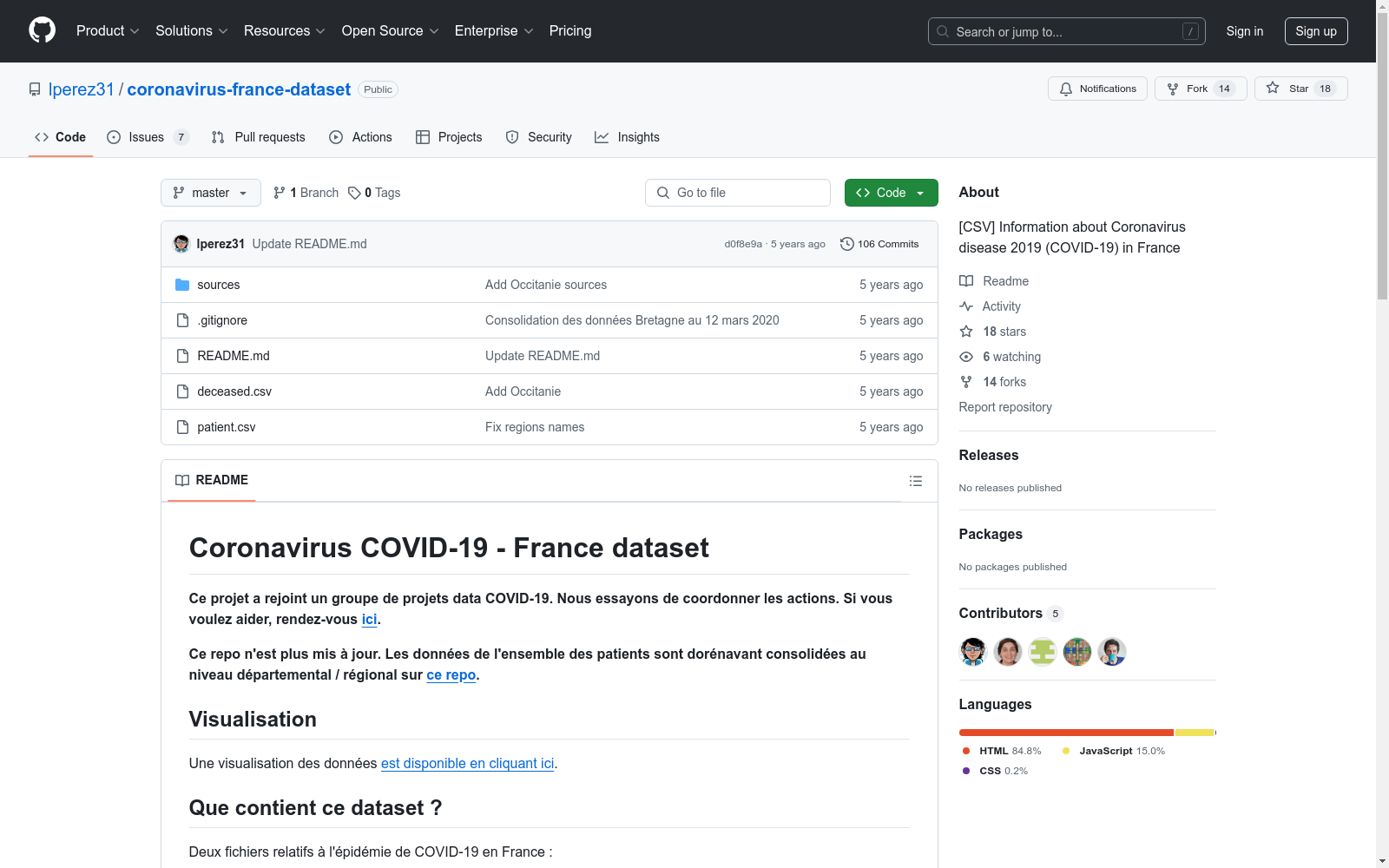Switch to the Insights tab

pyautogui.click(x=627, y=137)
